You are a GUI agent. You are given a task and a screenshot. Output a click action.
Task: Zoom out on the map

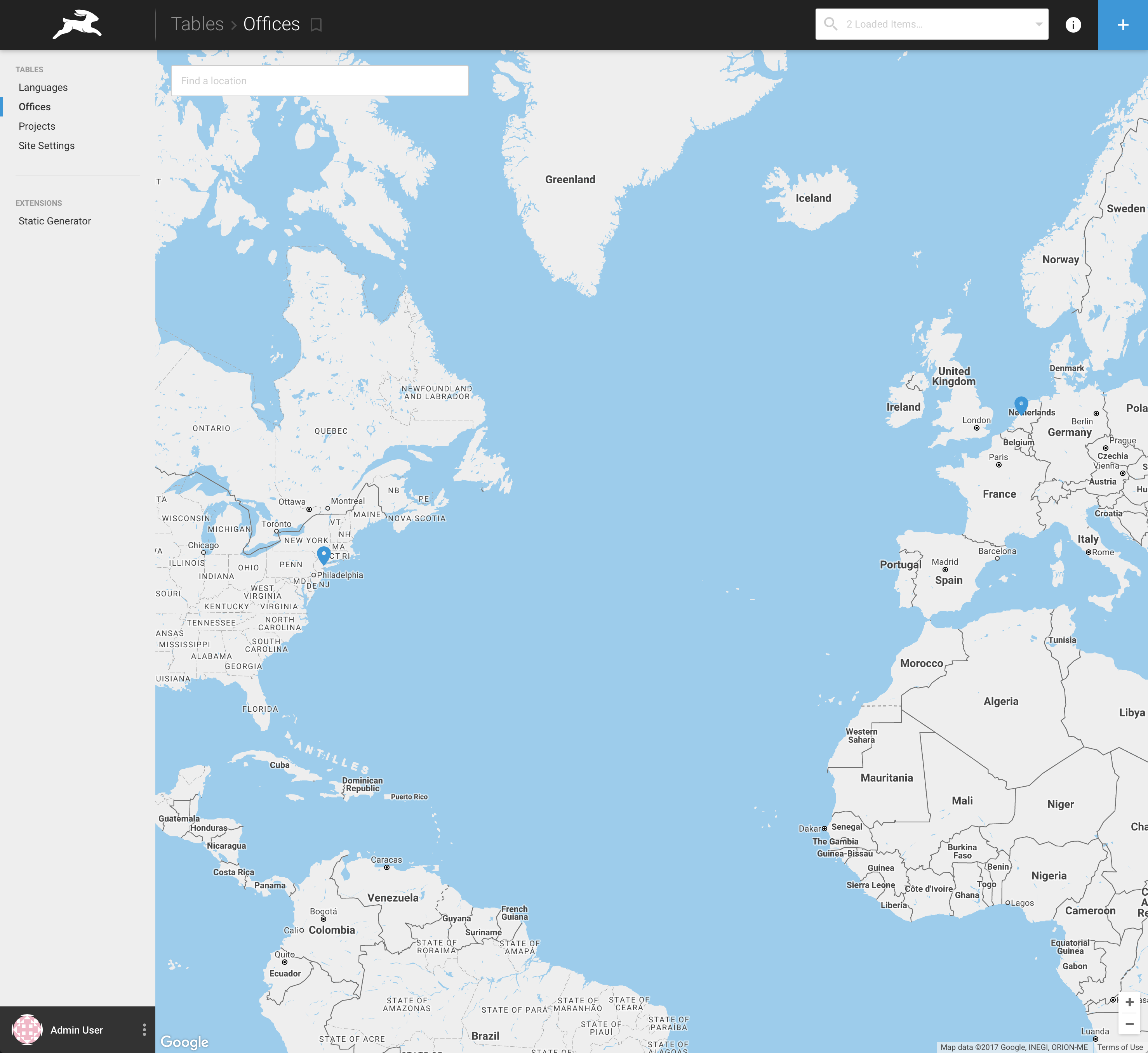[x=1129, y=1024]
